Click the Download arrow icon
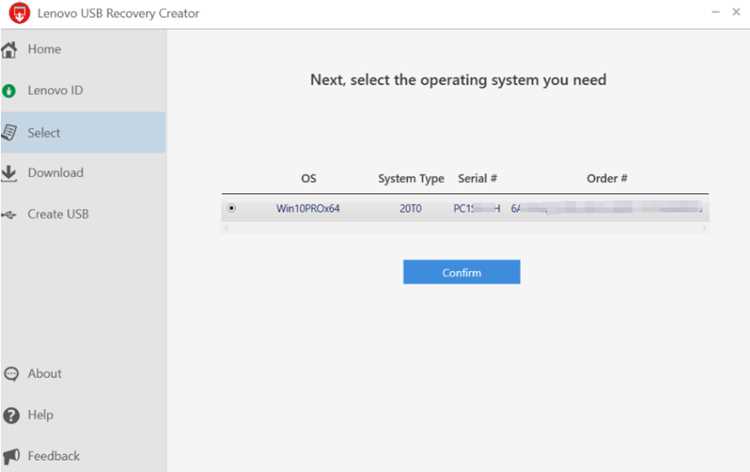This screenshot has height=472, width=750. [x=9, y=173]
